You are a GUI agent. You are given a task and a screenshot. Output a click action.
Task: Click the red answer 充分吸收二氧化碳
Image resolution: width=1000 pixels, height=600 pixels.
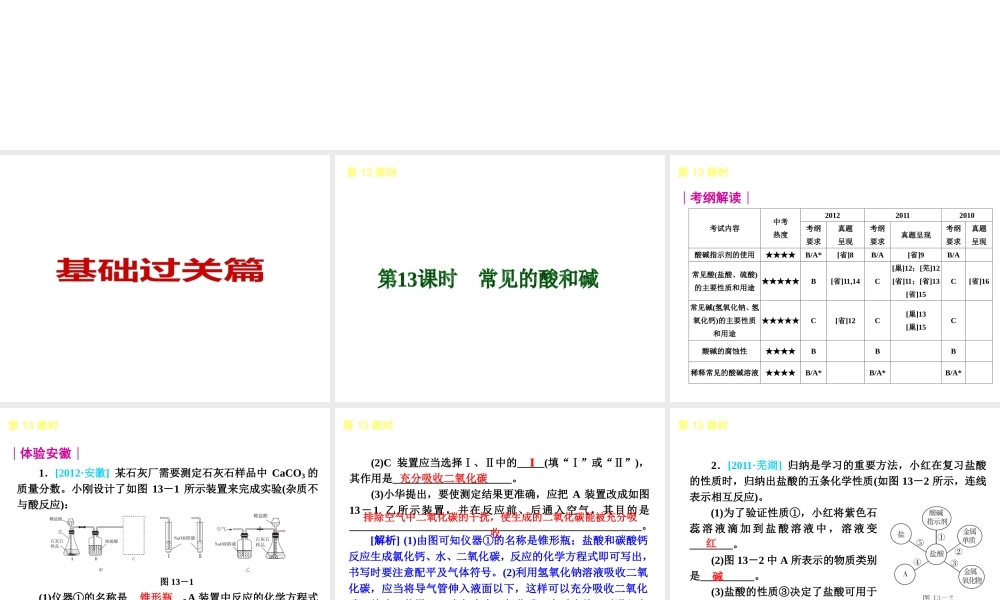click(443, 478)
